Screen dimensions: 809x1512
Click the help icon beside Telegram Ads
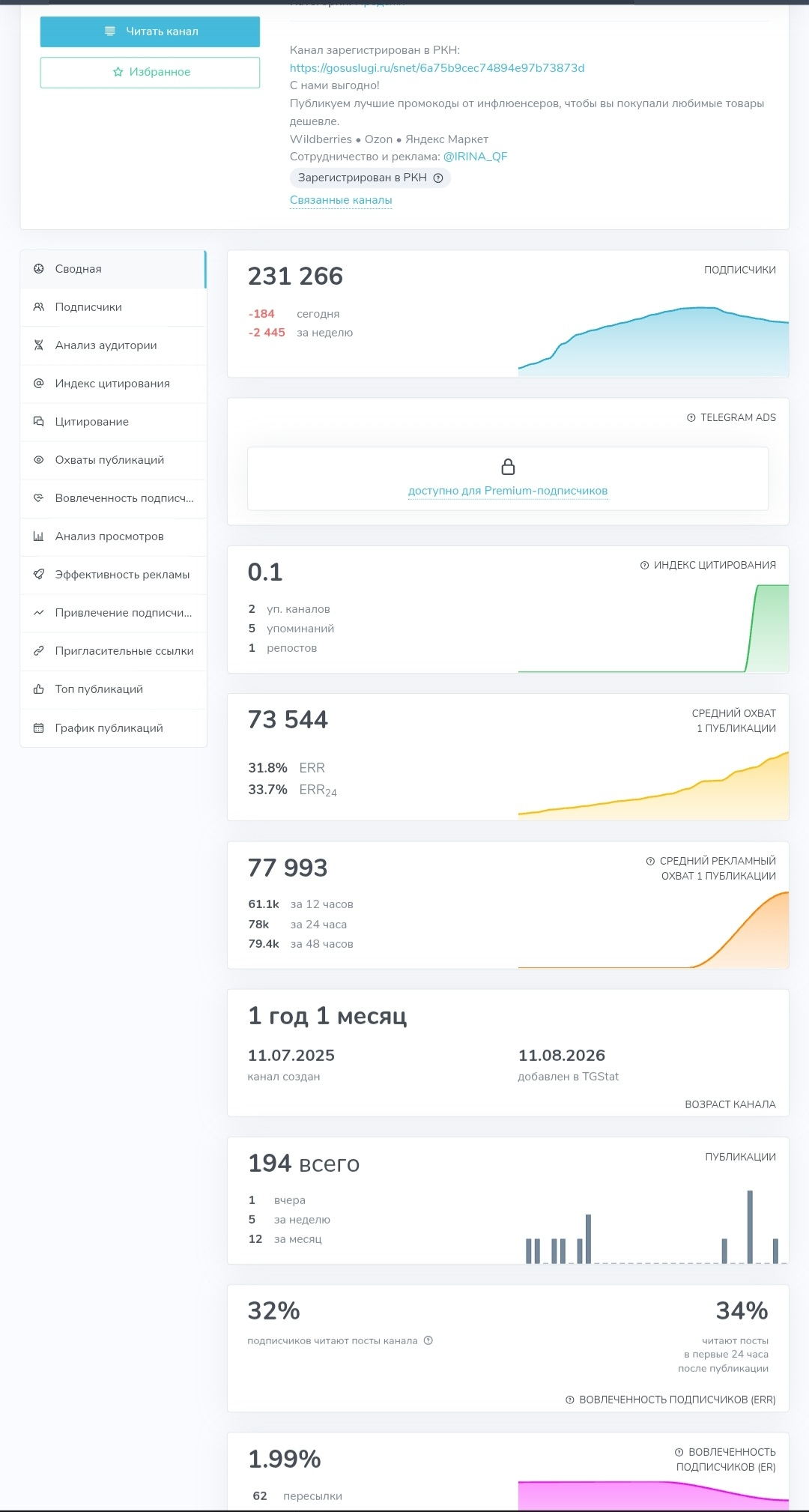(x=691, y=418)
